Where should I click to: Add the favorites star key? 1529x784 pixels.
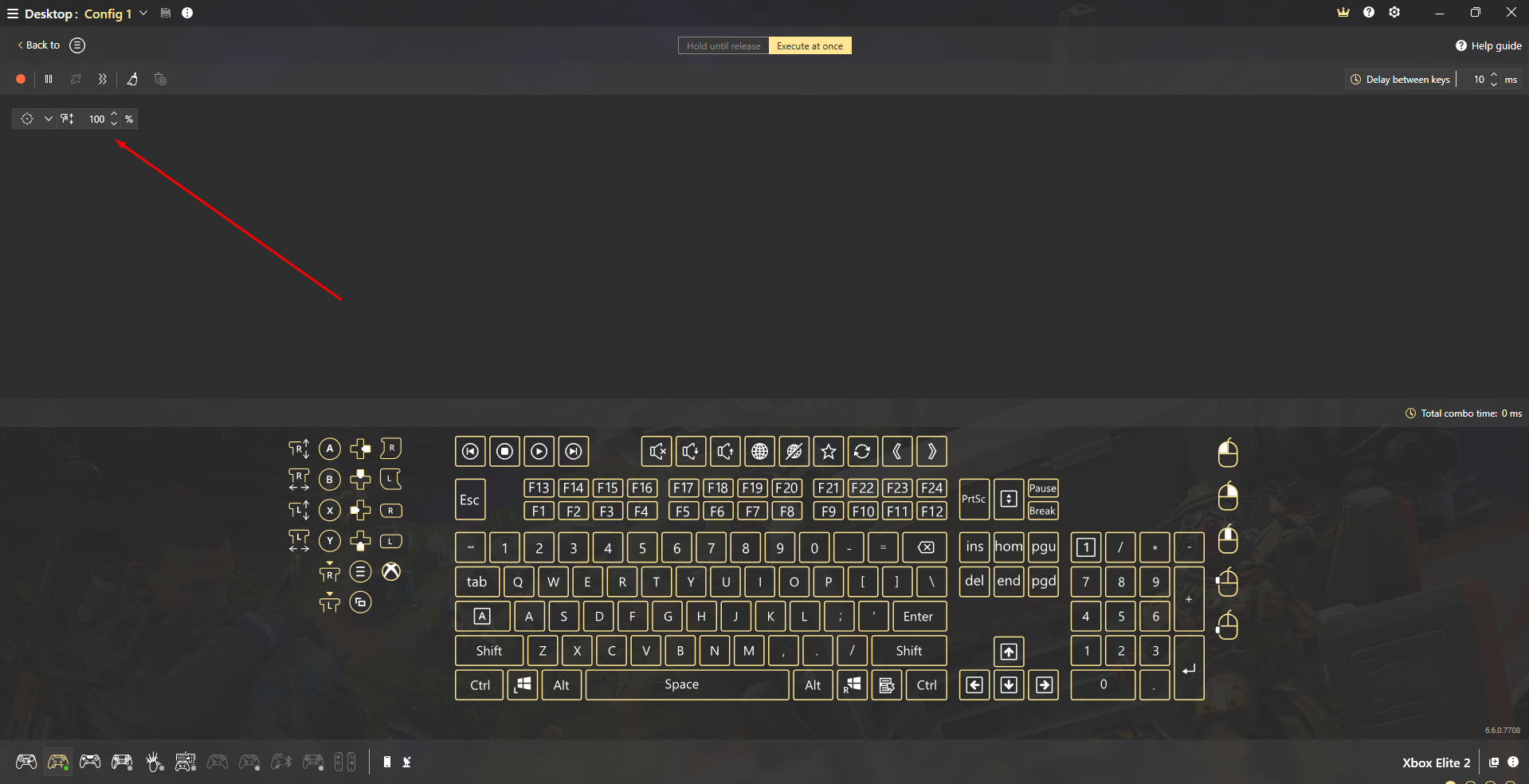(829, 452)
